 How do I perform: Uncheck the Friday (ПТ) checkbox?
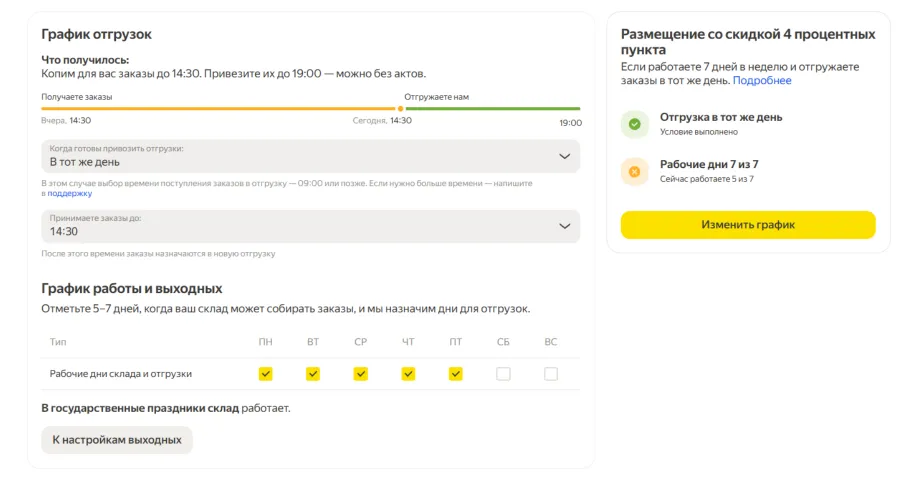pos(456,374)
